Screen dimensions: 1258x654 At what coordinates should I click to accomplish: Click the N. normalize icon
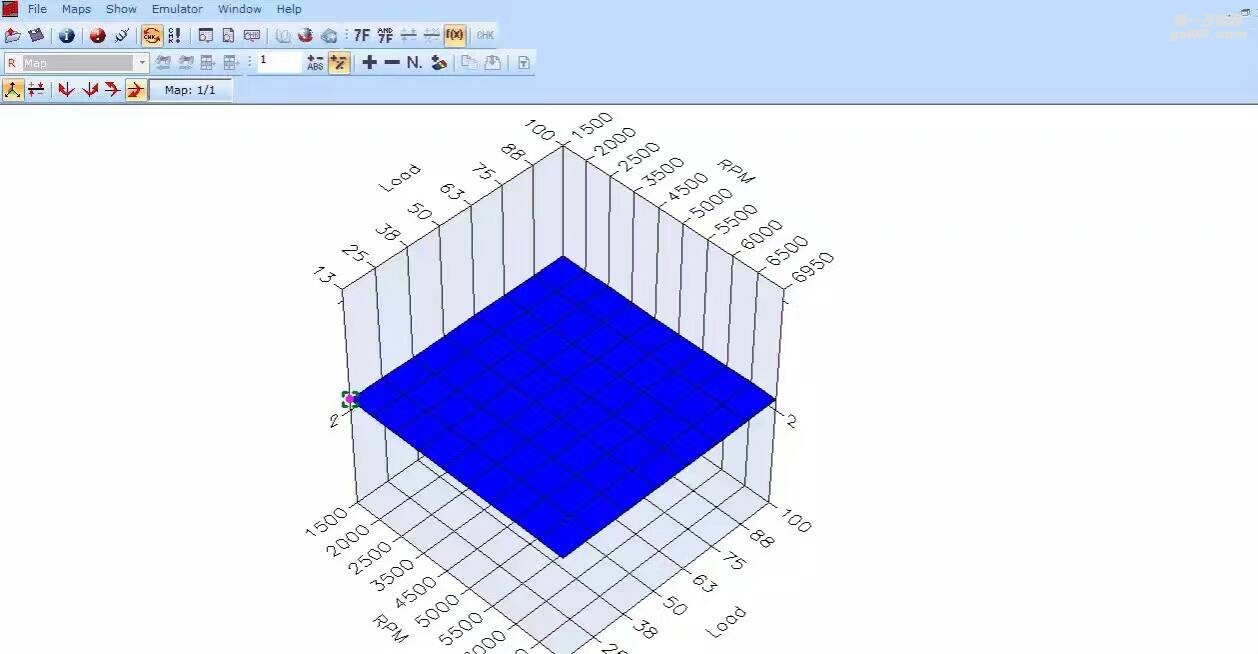pyautogui.click(x=414, y=63)
